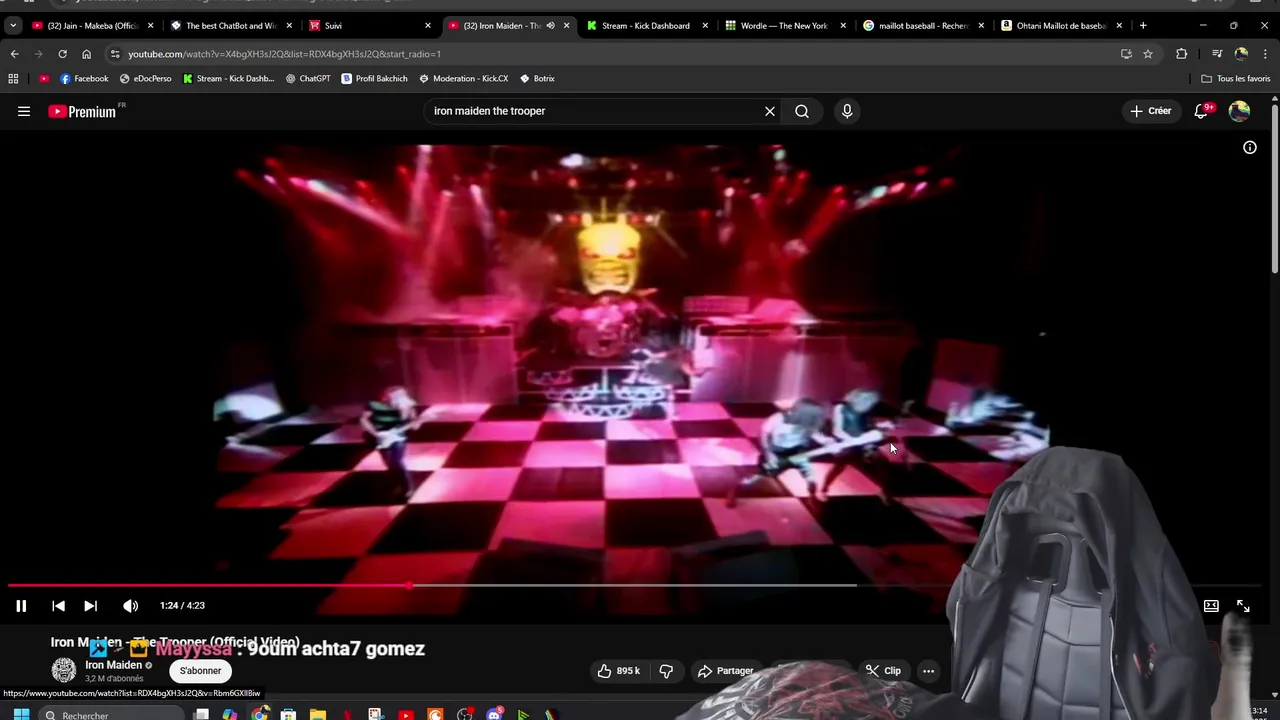Open the Moderation - Kick.CX bookmark

tap(463, 79)
